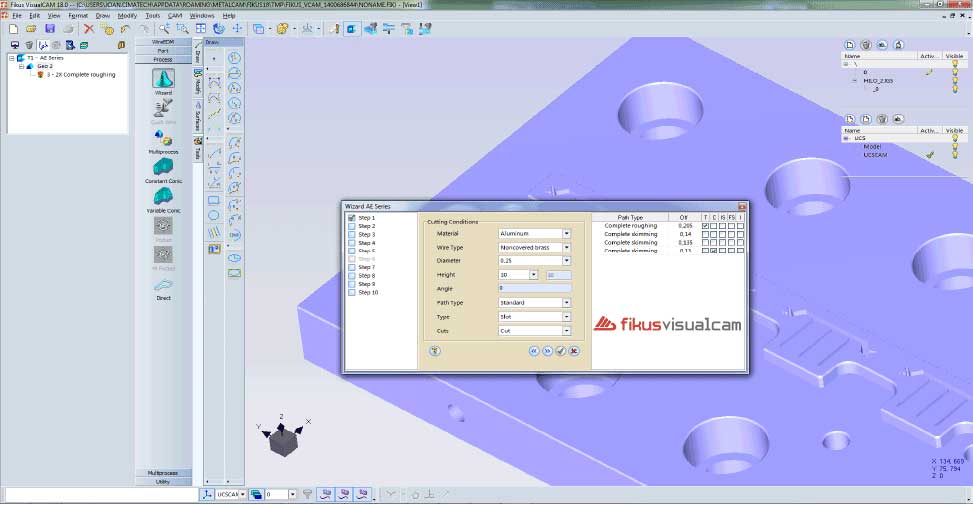Expand the Utility panel section
The image size is (973, 505).
[x=162, y=481]
